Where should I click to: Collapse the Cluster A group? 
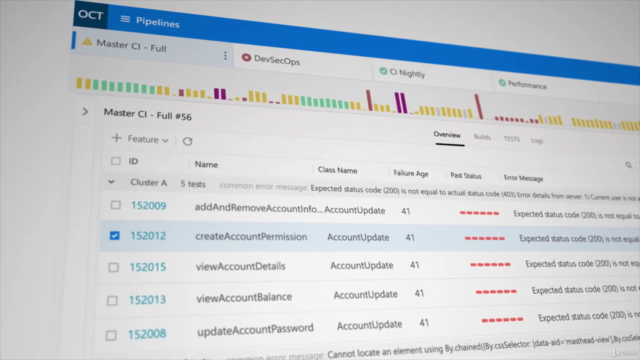pyautogui.click(x=111, y=182)
